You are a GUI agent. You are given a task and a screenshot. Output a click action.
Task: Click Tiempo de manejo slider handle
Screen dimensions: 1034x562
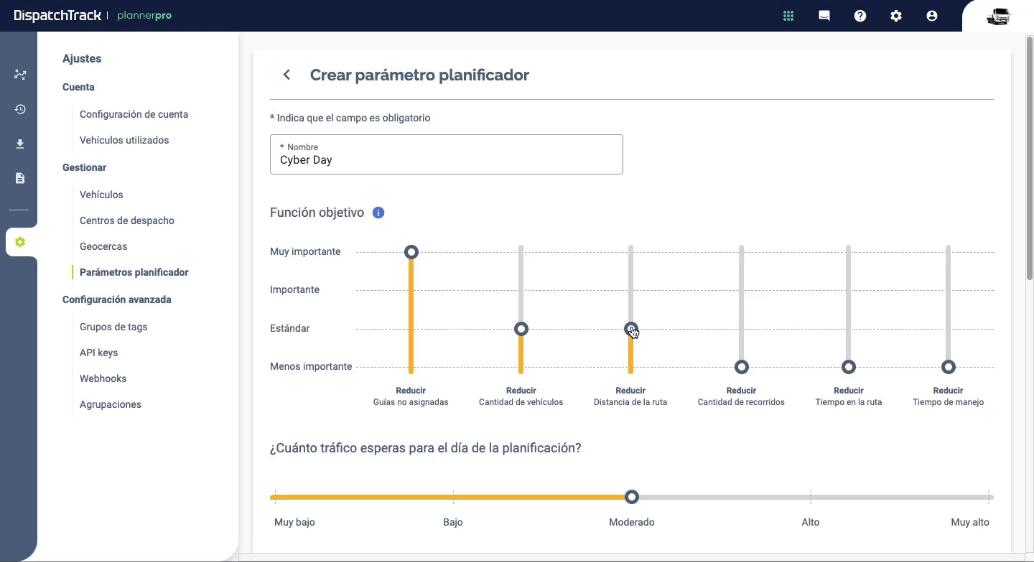[x=948, y=367]
